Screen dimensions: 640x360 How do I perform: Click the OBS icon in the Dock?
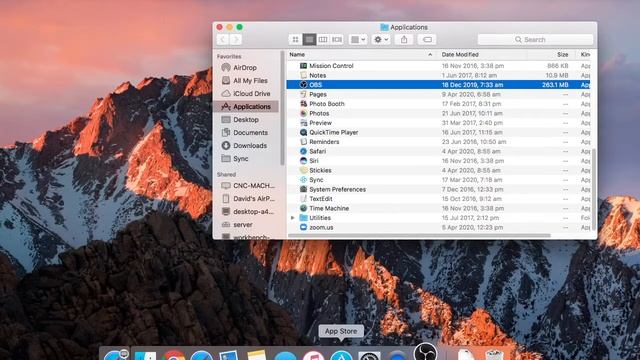[x=425, y=352]
